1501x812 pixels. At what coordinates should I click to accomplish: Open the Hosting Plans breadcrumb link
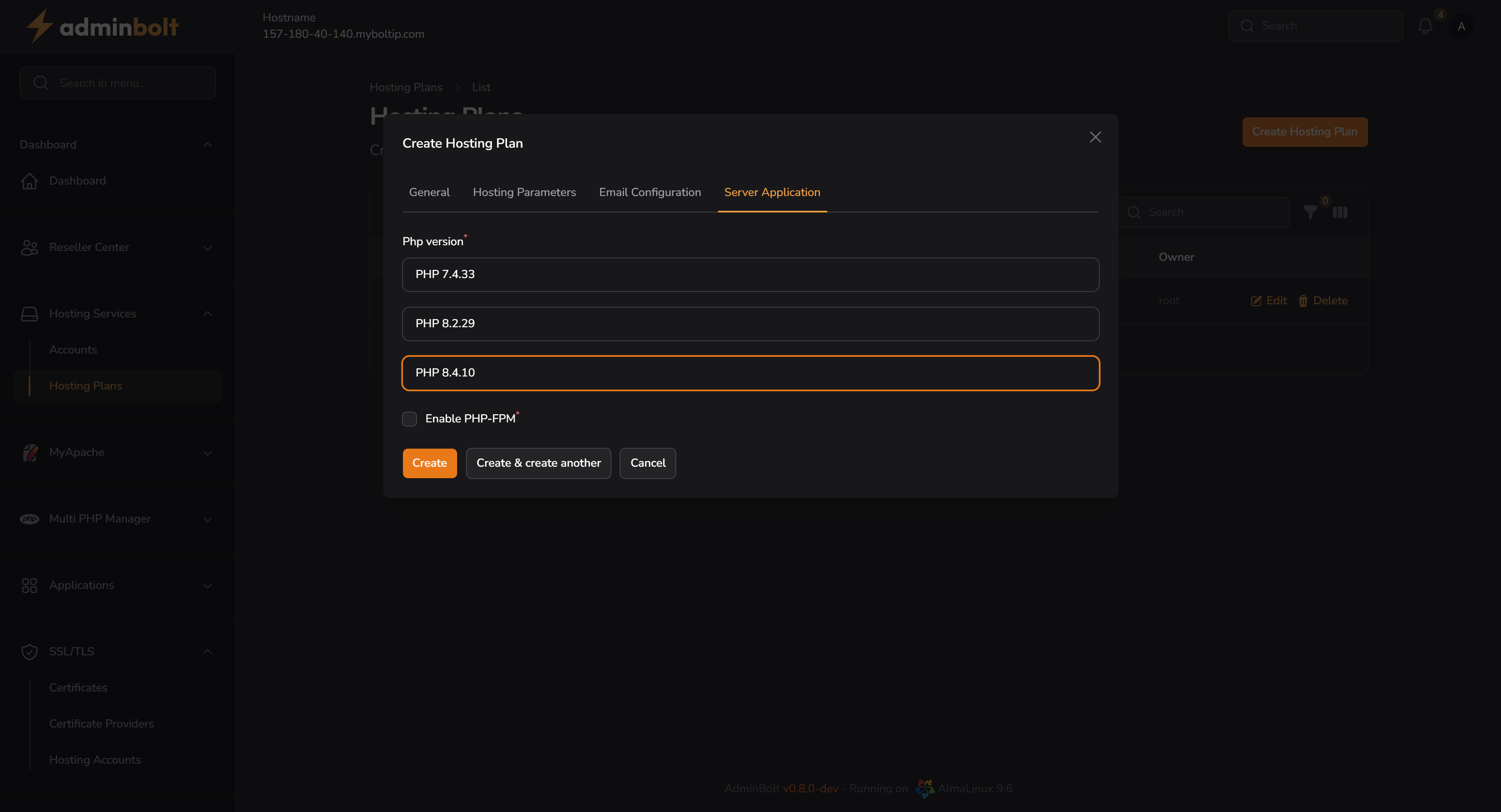pyautogui.click(x=405, y=87)
